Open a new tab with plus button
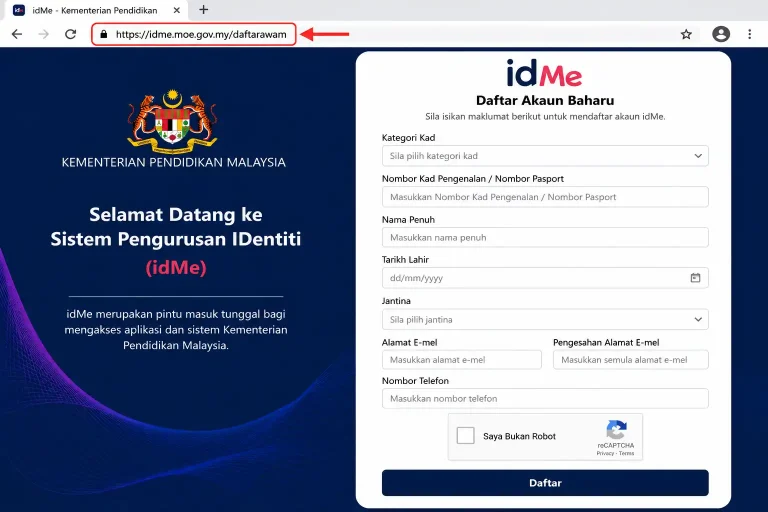 click(204, 9)
